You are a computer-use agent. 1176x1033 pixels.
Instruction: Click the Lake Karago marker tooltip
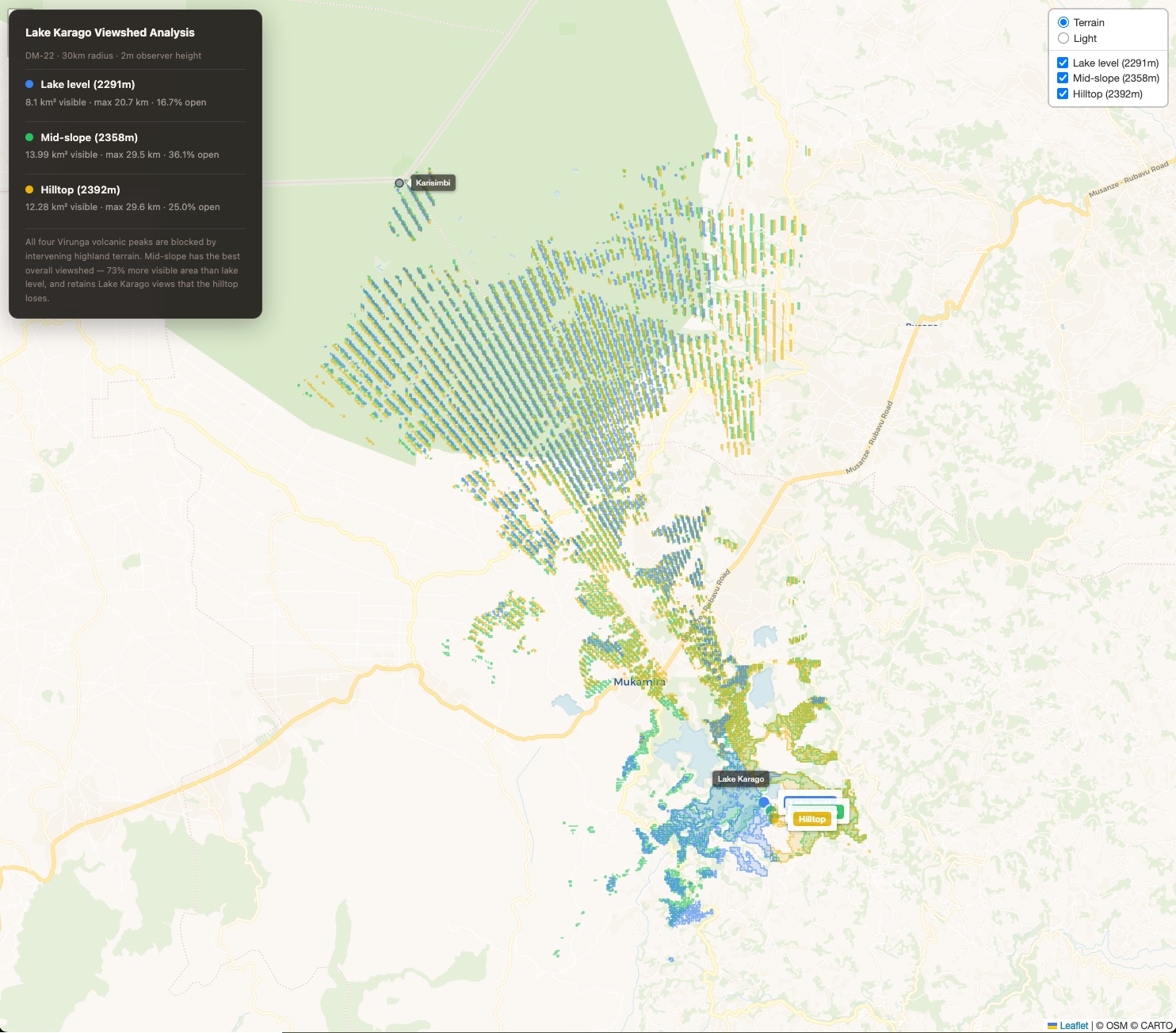pyautogui.click(x=740, y=779)
